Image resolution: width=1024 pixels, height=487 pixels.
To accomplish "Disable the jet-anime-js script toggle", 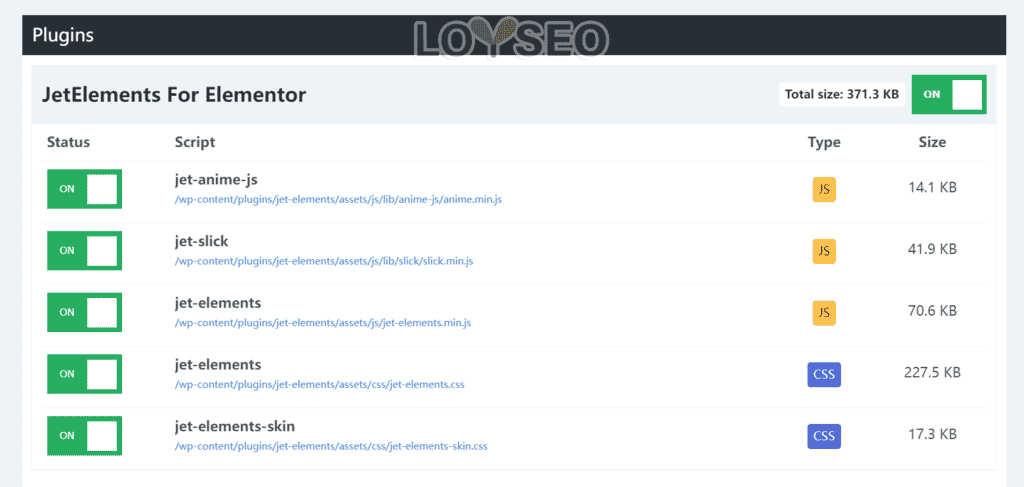I will pos(84,189).
